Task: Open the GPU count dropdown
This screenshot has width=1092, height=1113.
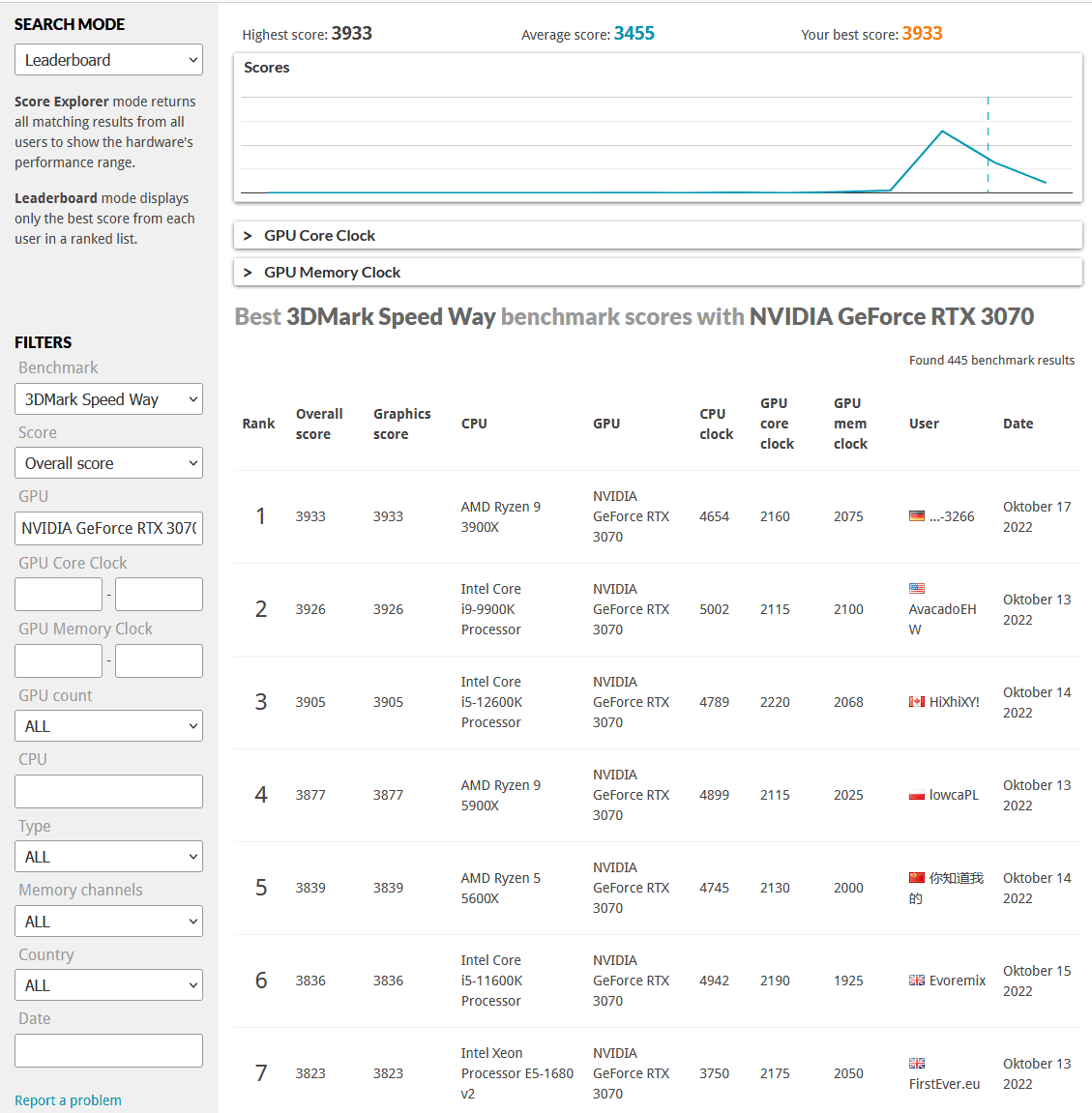Action: point(108,726)
